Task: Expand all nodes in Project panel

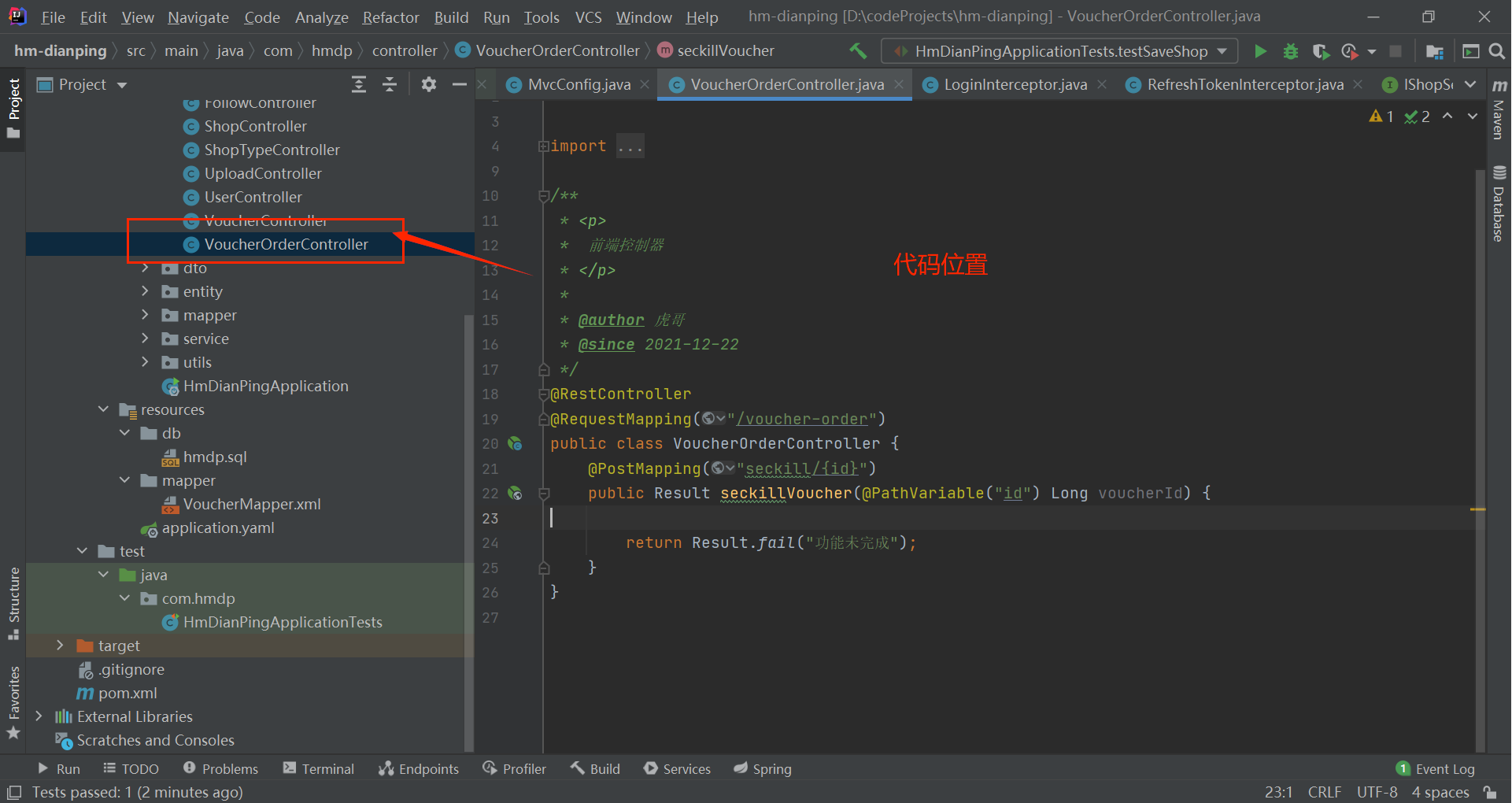Action: [x=359, y=84]
